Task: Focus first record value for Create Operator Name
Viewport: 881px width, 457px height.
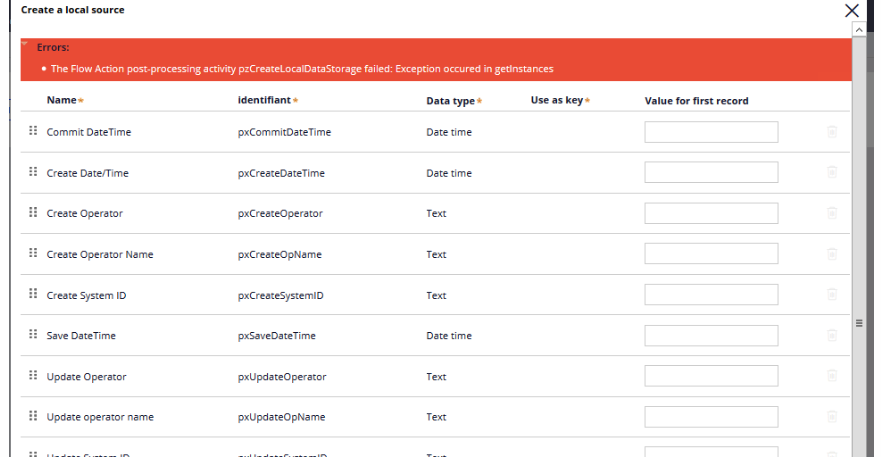Action: [x=711, y=254]
